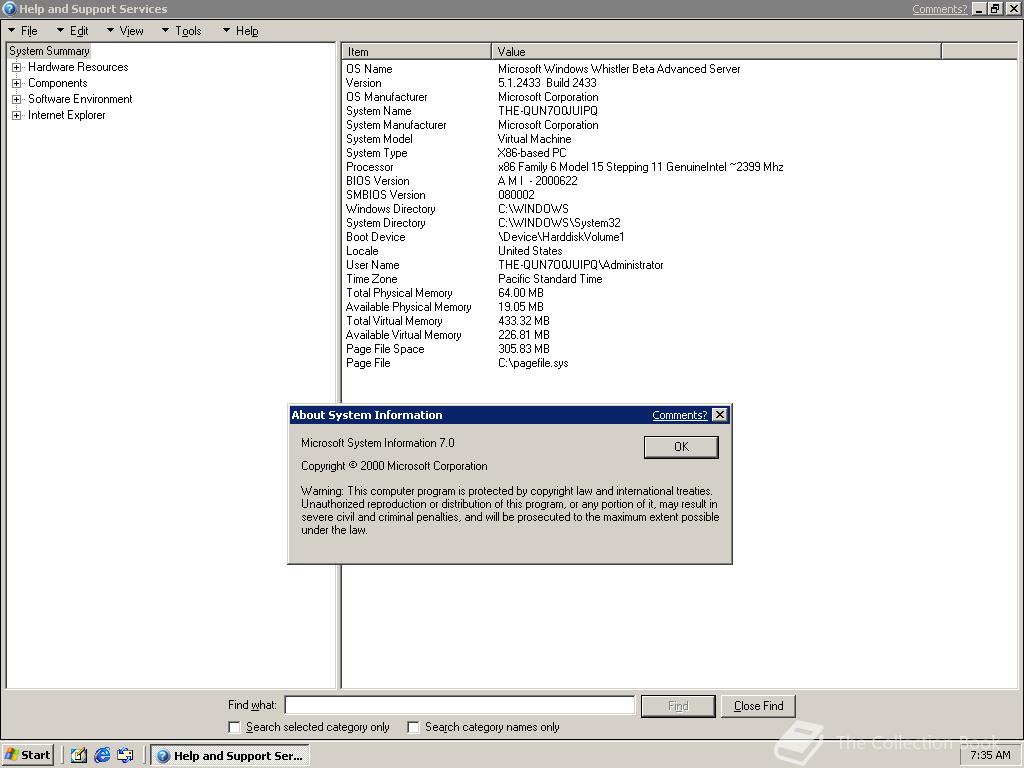1024x768 pixels.
Task: Click the Find what input field
Action: coord(460,705)
